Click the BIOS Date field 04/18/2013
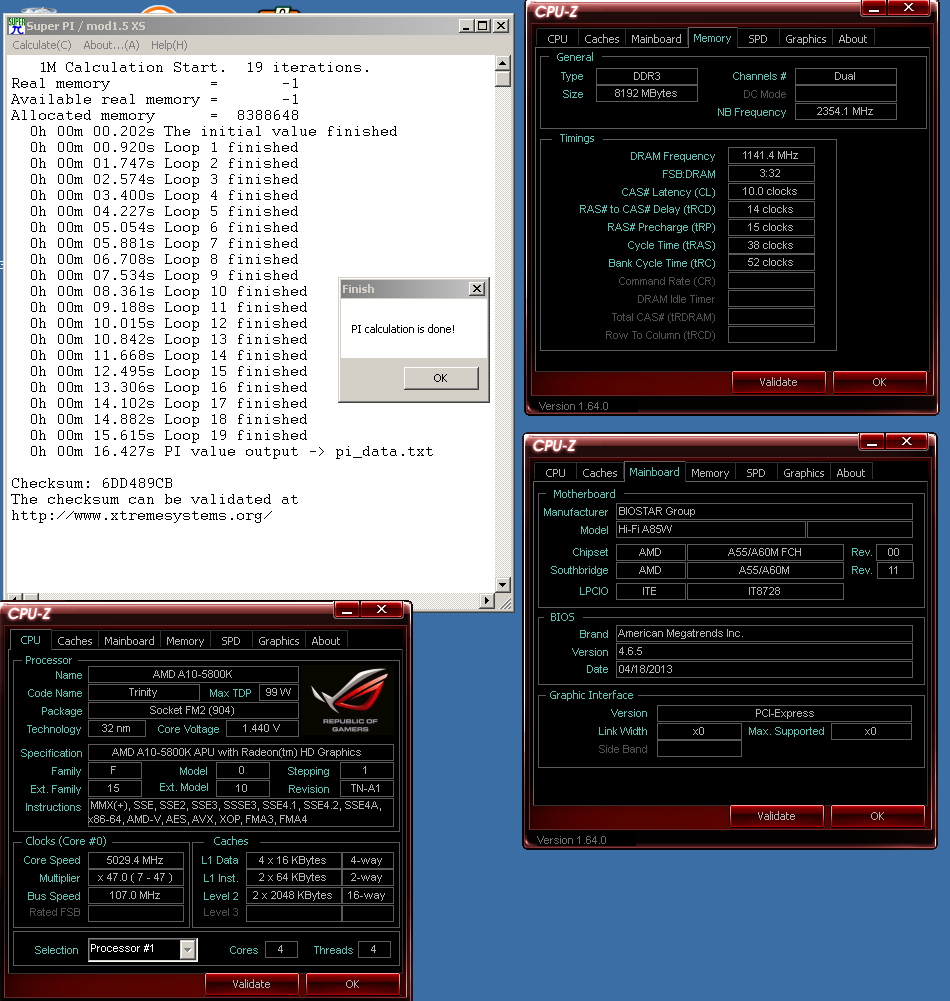Image resolution: width=950 pixels, height=1001 pixels. [764, 669]
